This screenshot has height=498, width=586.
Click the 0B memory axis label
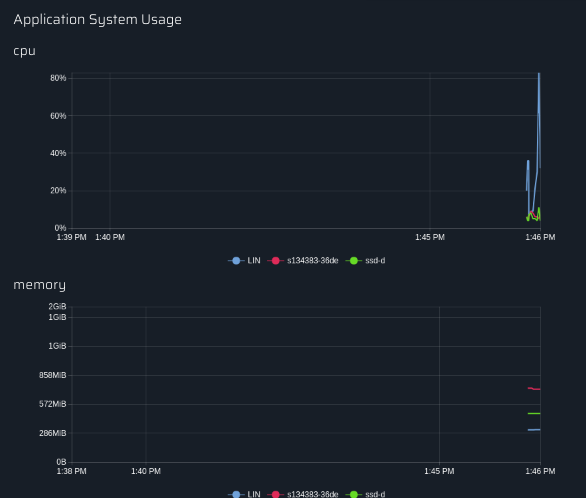[x=61, y=462]
